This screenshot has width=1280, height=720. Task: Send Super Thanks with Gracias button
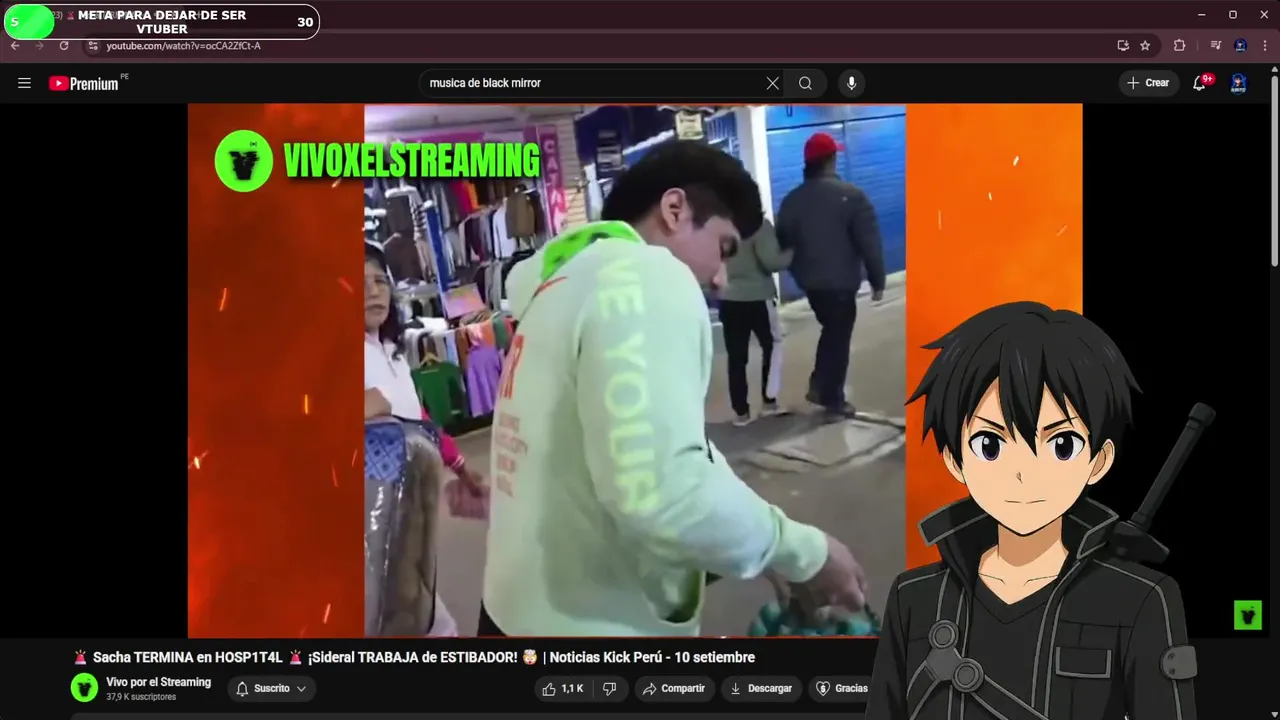coord(842,688)
